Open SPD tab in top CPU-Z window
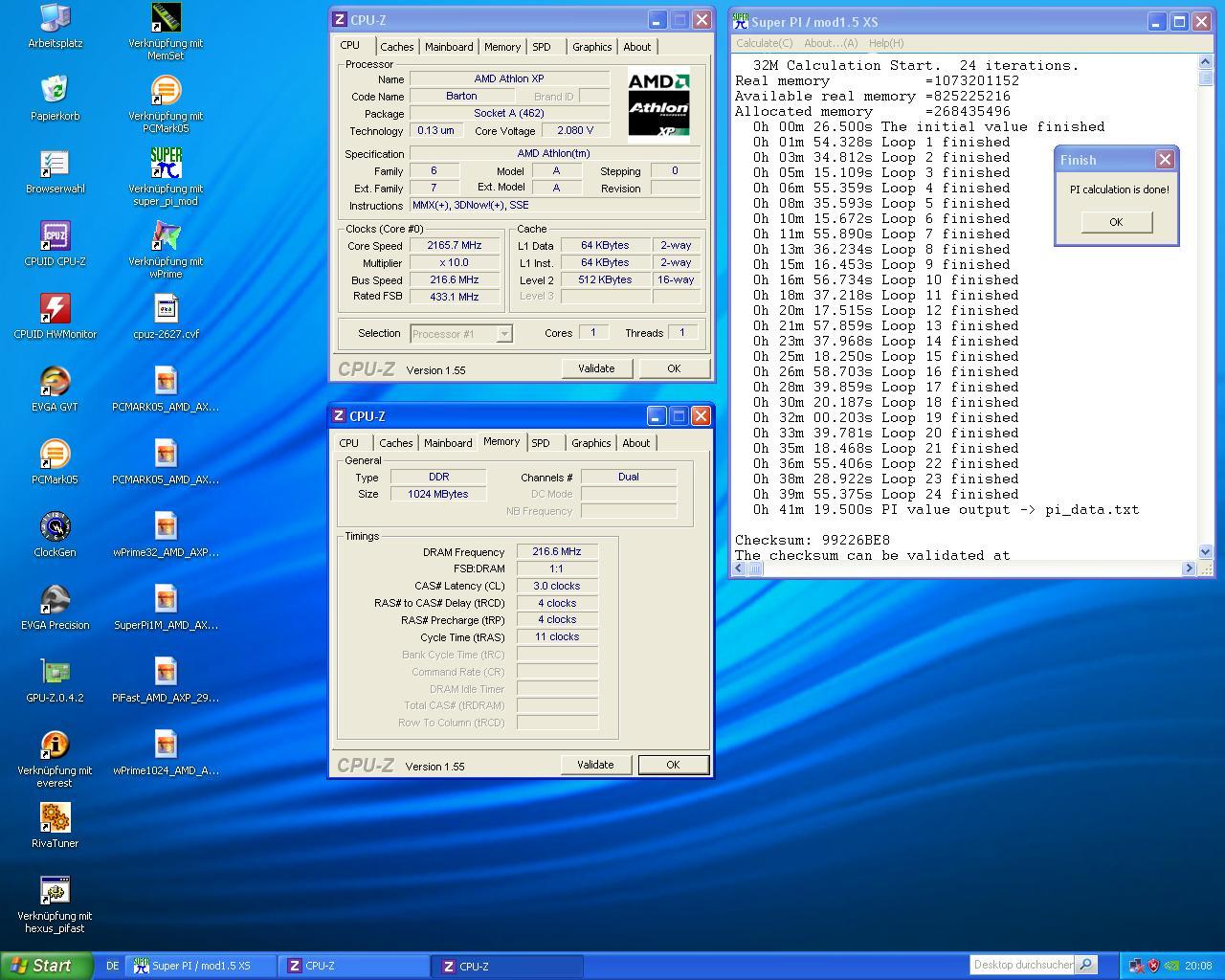1225x980 pixels. coord(542,47)
